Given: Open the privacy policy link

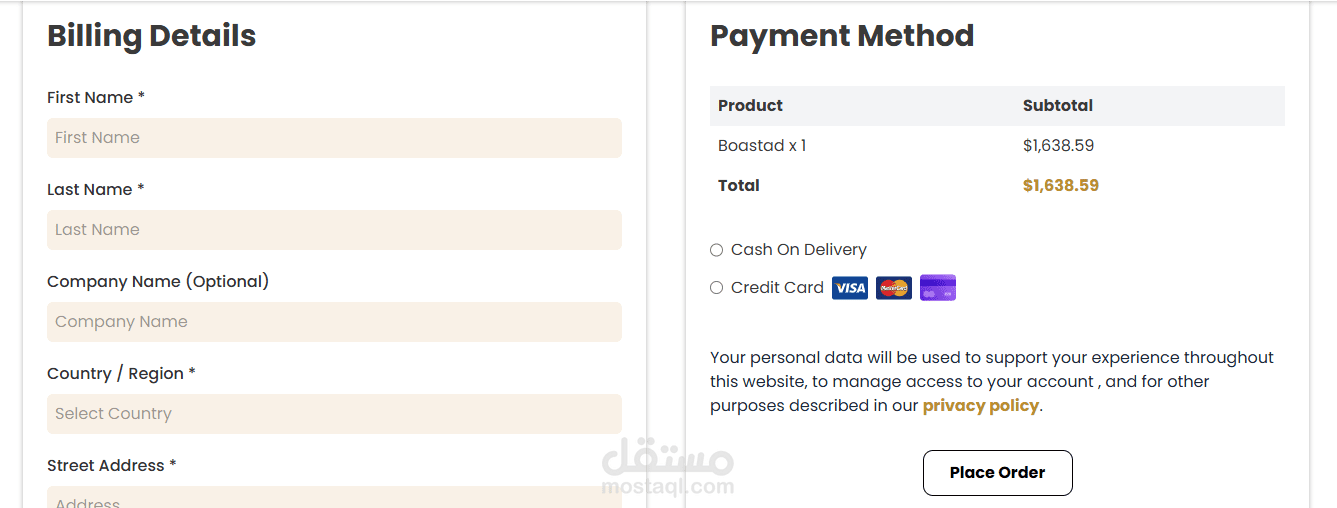Looking at the screenshot, I should 980,406.
